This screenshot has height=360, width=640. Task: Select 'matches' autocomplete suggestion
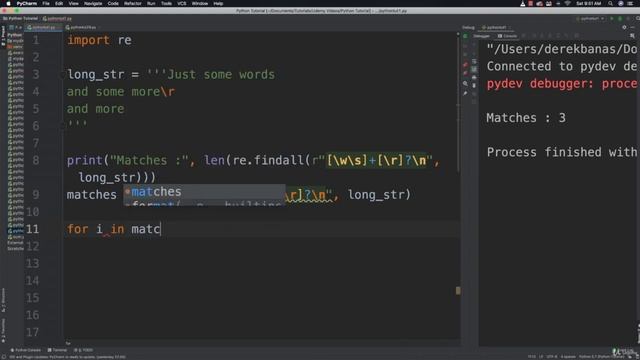point(204,191)
